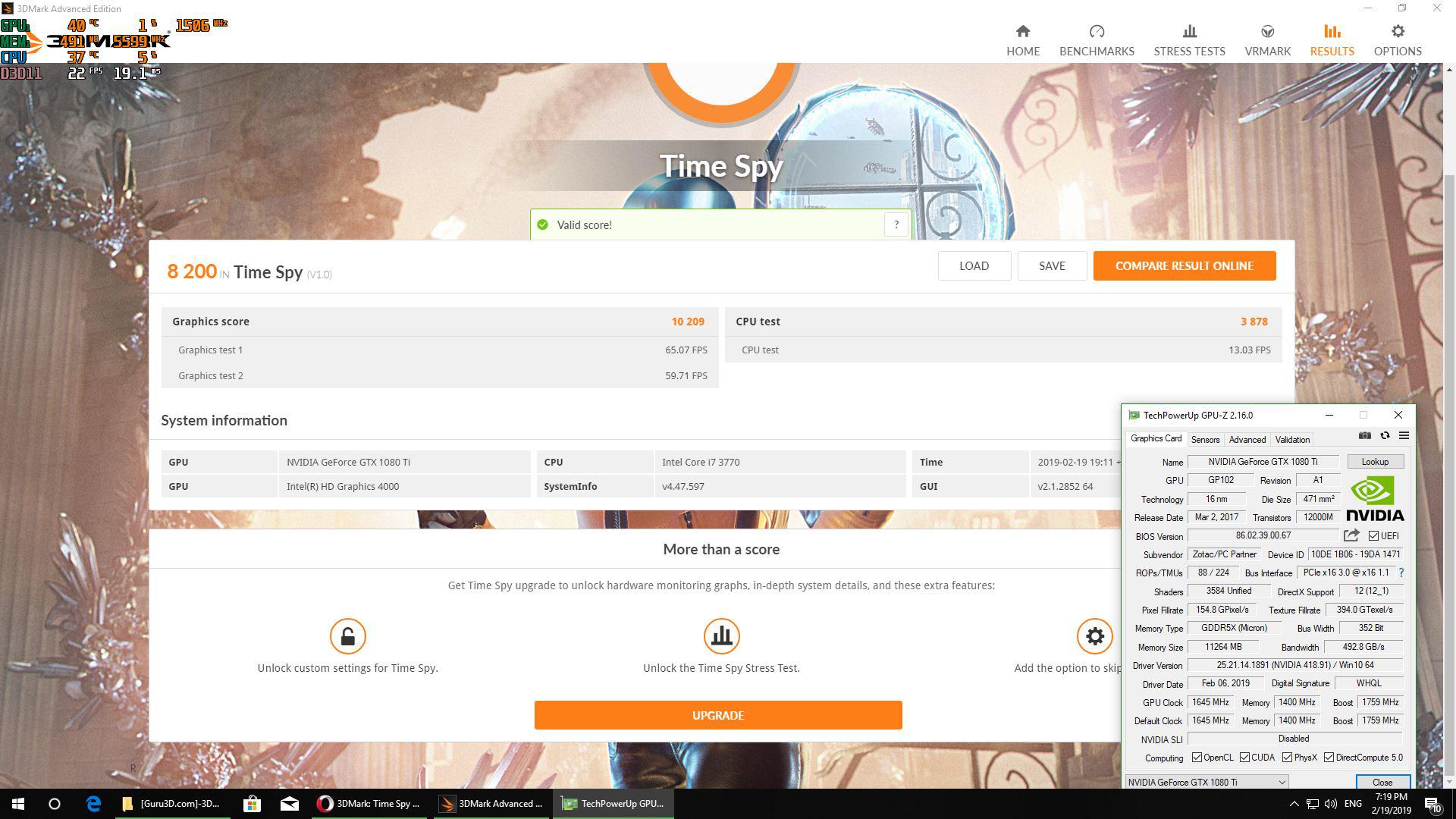
Task: Click the unlock custom settings padlock icon
Action: pos(348,636)
